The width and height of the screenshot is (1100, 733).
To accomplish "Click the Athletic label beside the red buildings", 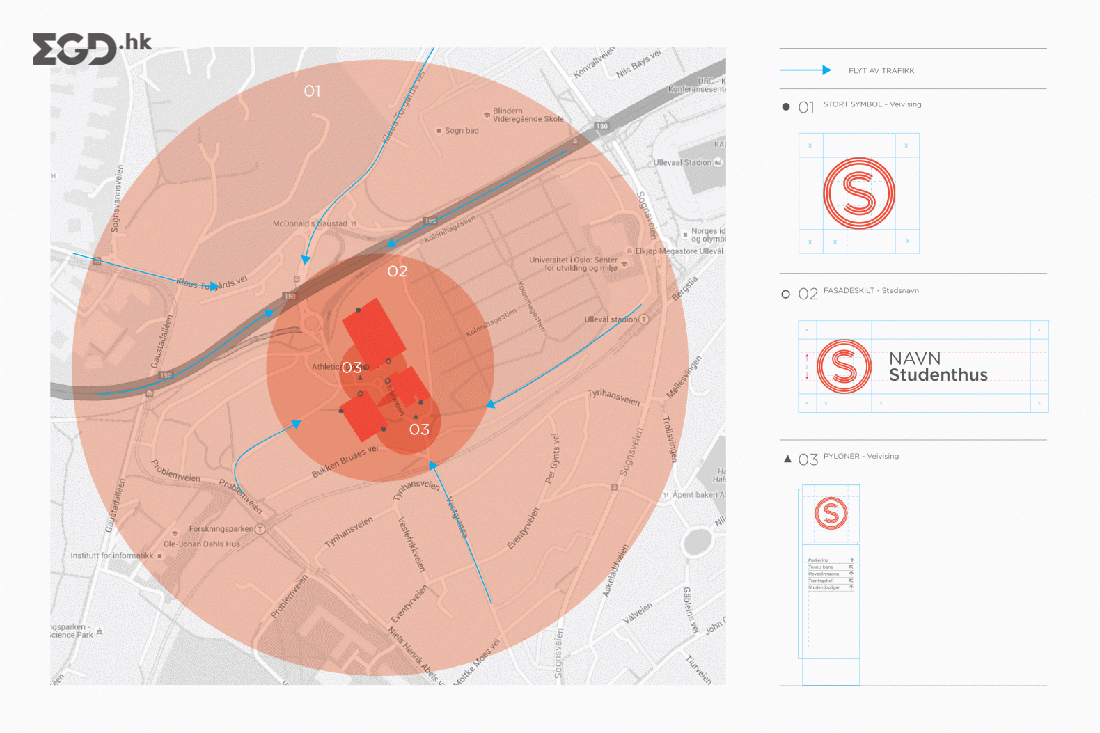I will pos(326,367).
